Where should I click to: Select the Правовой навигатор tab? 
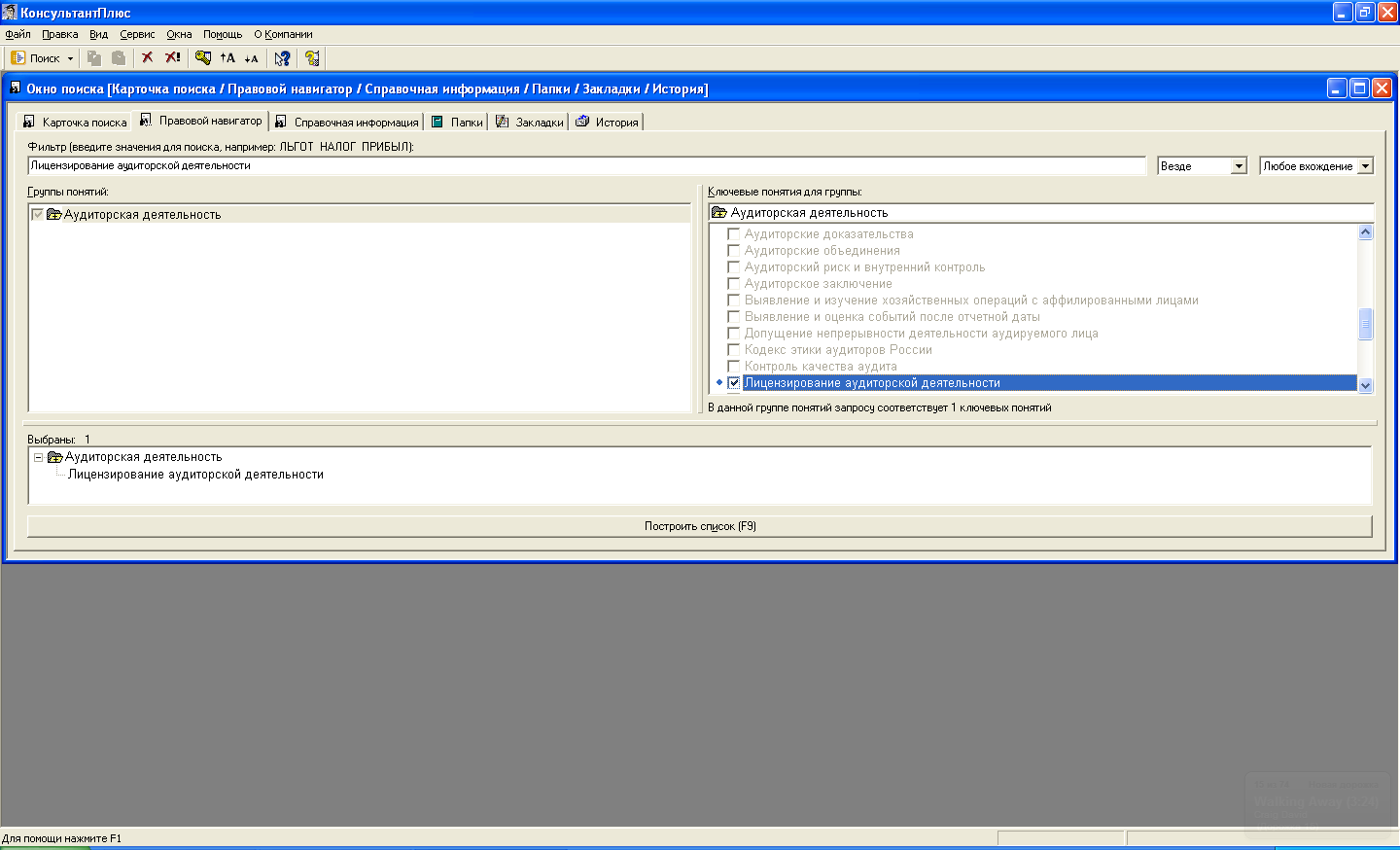(201, 121)
